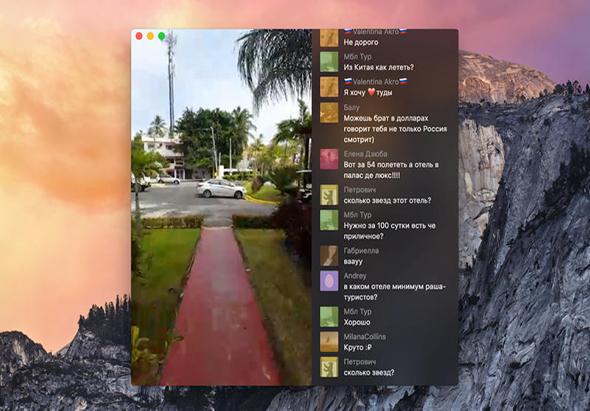Image resolution: width=590 pixels, height=411 pixels.
Task: Click Мбл Тур avatar beside 'Хорошо'
Action: click(x=329, y=317)
